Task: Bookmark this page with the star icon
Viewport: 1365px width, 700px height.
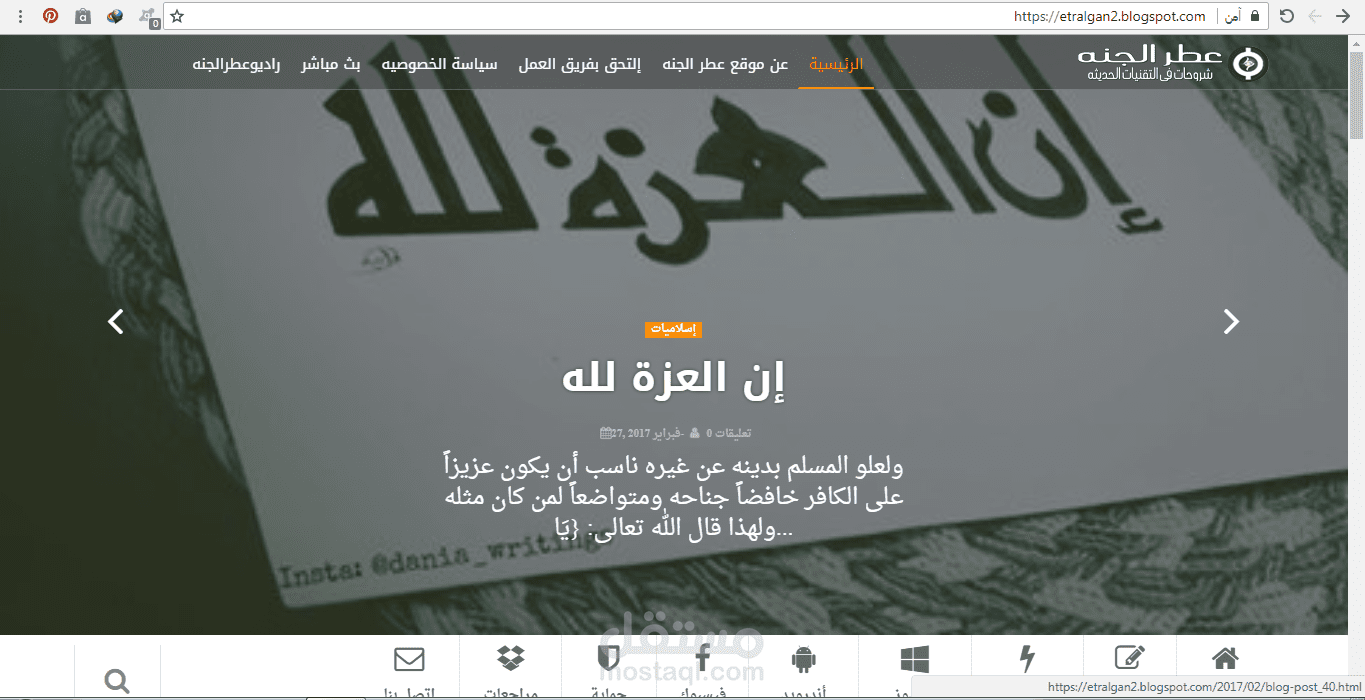Action: pyautogui.click(x=177, y=16)
